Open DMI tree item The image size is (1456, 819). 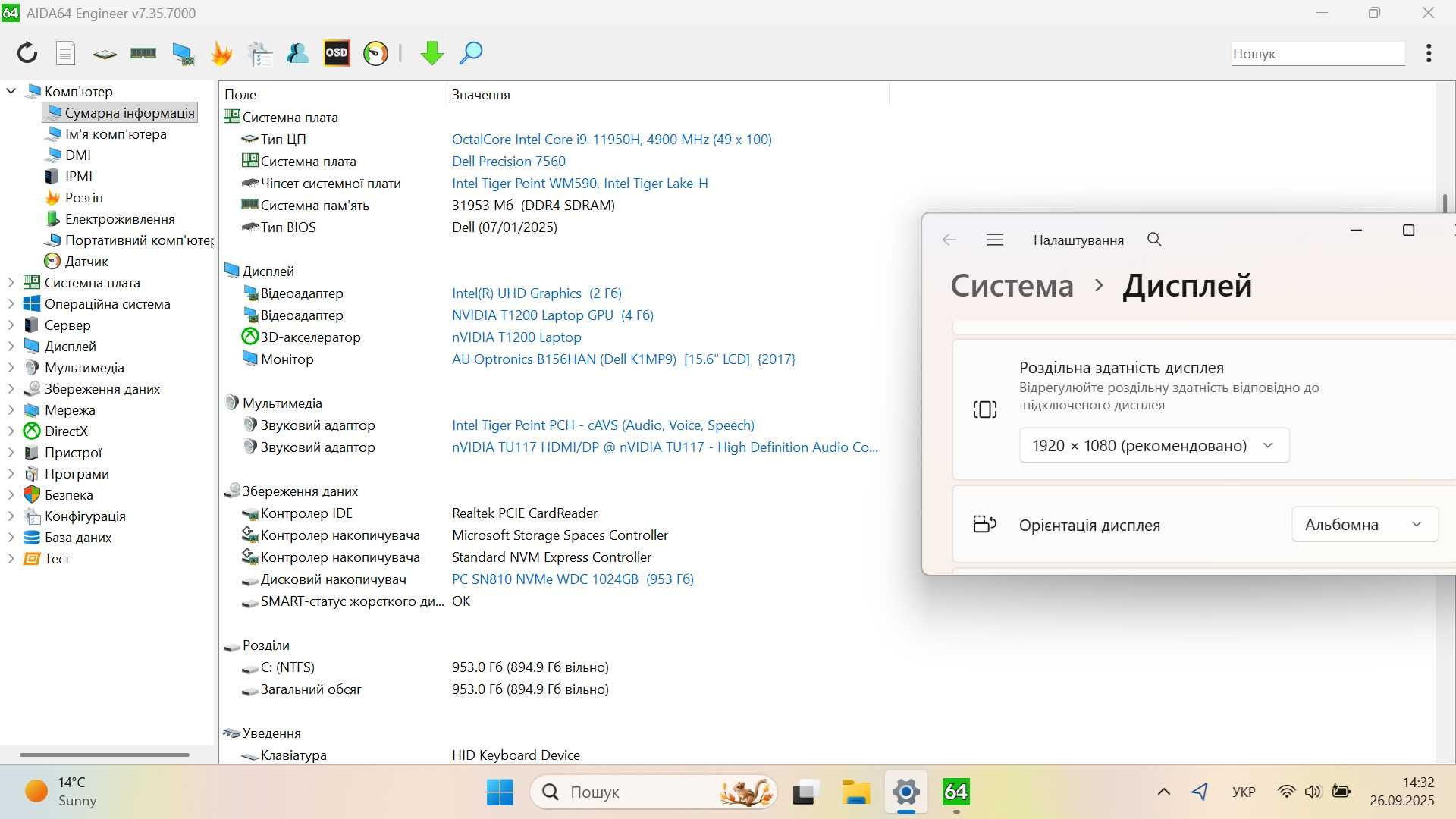pyautogui.click(x=69, y=155)
